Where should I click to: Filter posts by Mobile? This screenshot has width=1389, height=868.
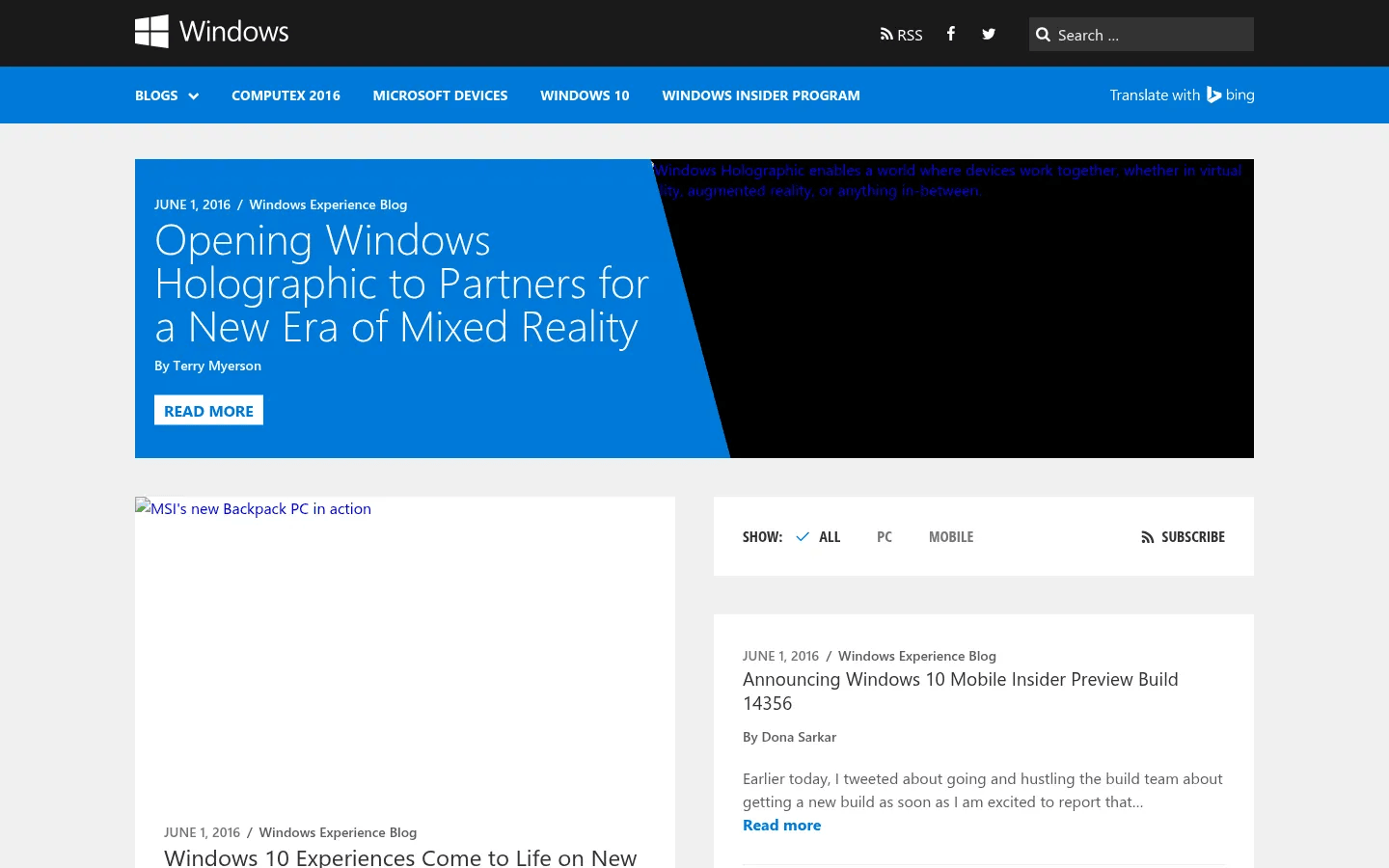(x=951, y=537)
